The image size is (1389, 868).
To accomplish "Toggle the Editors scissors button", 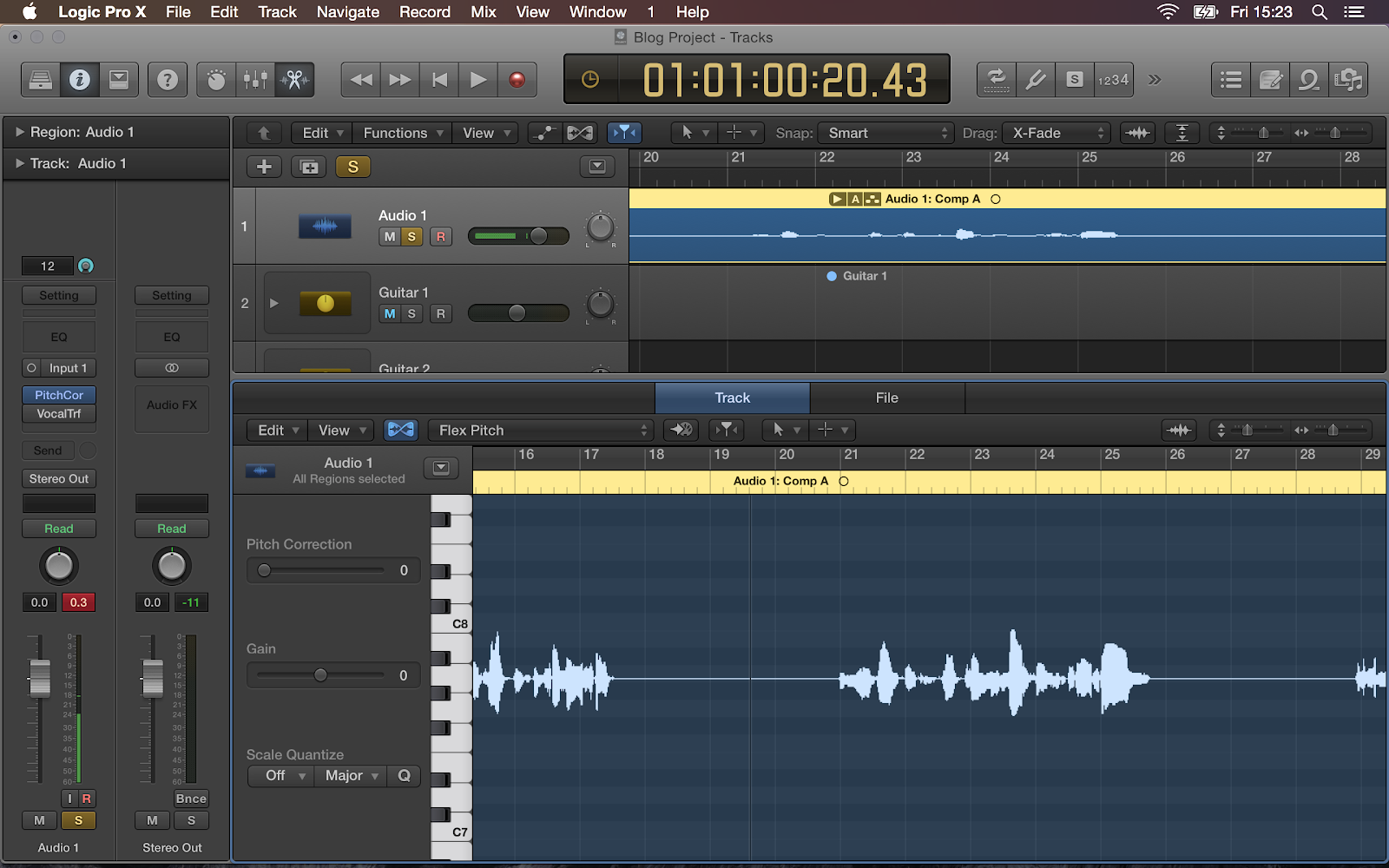I will (294, 80).
